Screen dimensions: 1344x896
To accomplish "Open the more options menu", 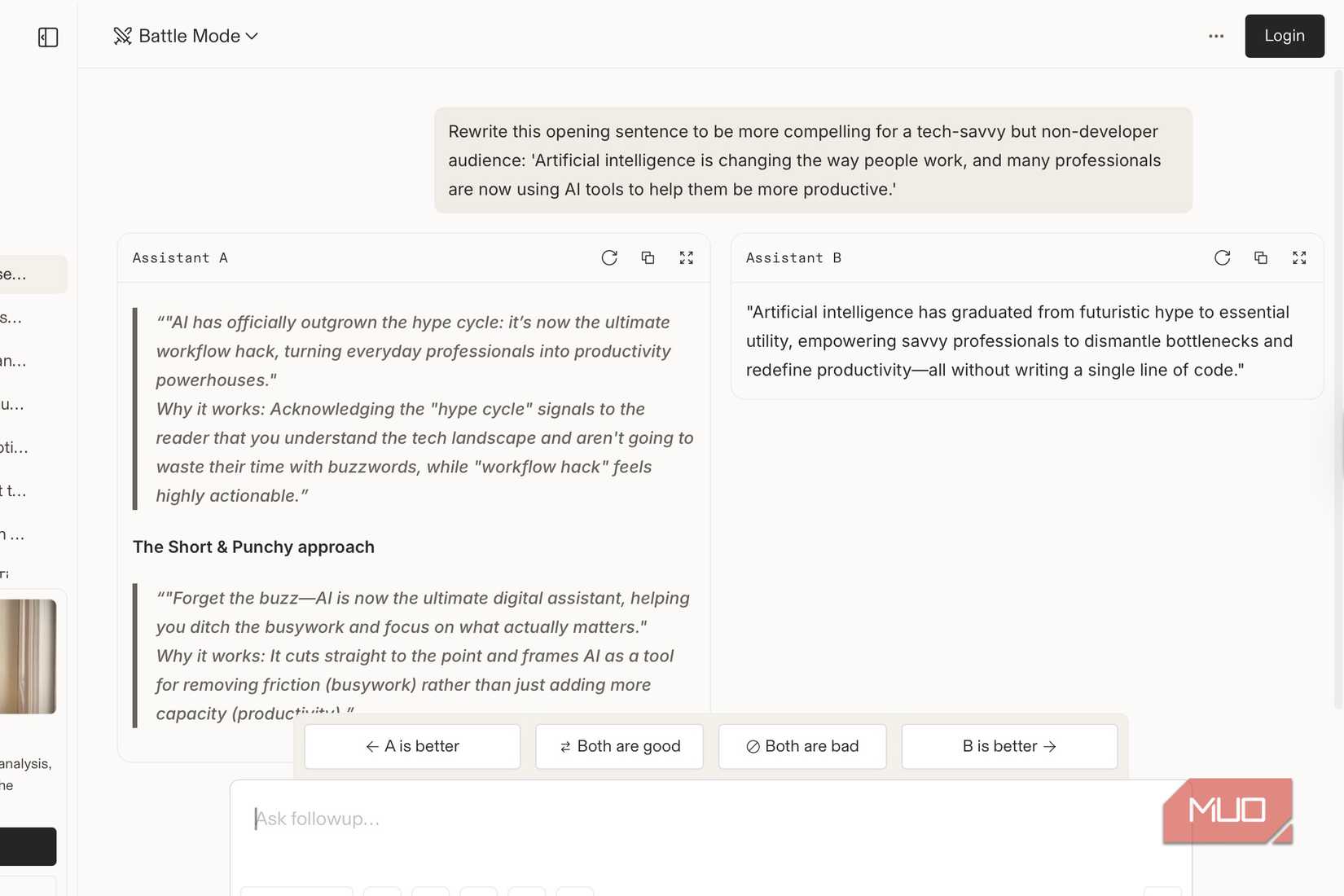I will [1215, 36].
